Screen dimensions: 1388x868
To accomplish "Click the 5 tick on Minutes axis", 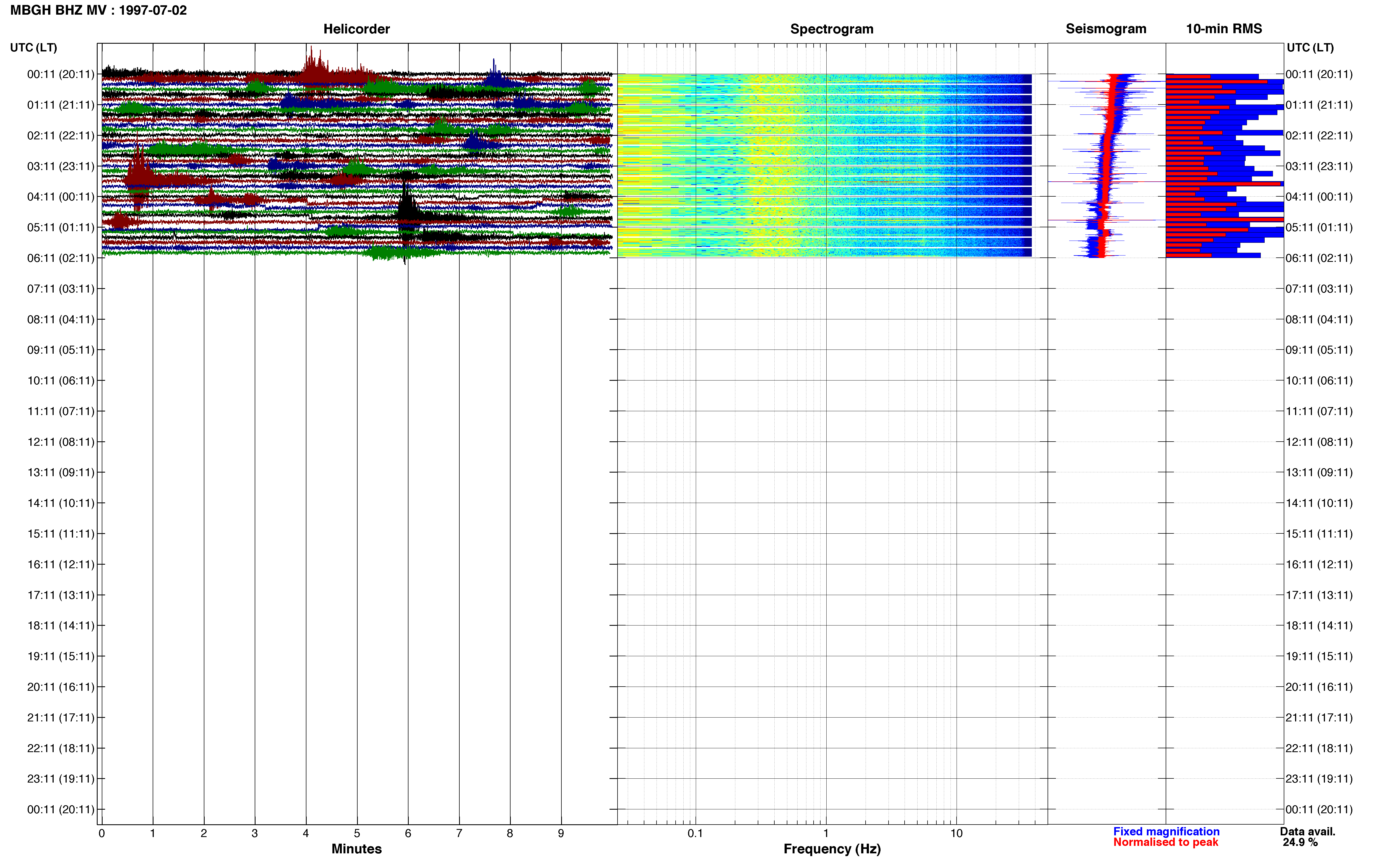I will click(x=357, y=833).
